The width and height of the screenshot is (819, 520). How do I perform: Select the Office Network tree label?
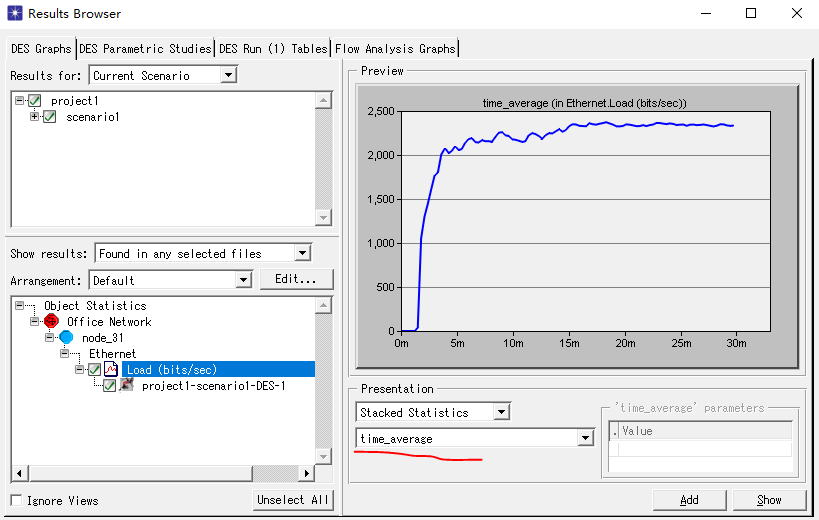point(109,322)
